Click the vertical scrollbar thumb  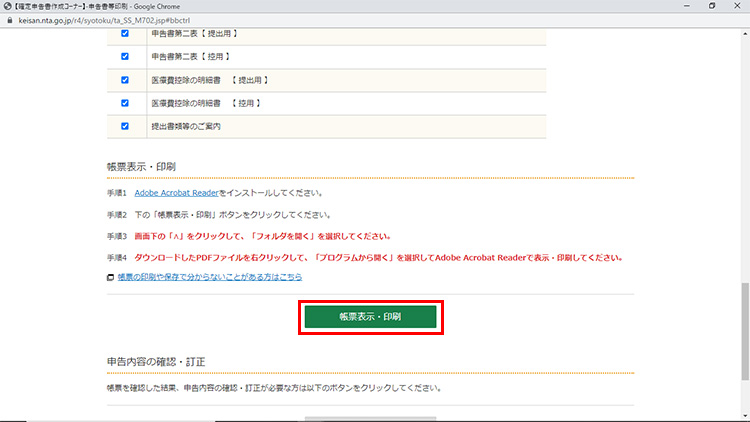(744, 330)
